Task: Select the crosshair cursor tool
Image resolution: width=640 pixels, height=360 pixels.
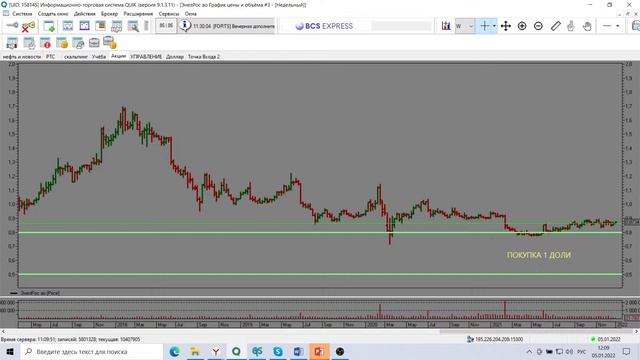Action: click(484, 26)
